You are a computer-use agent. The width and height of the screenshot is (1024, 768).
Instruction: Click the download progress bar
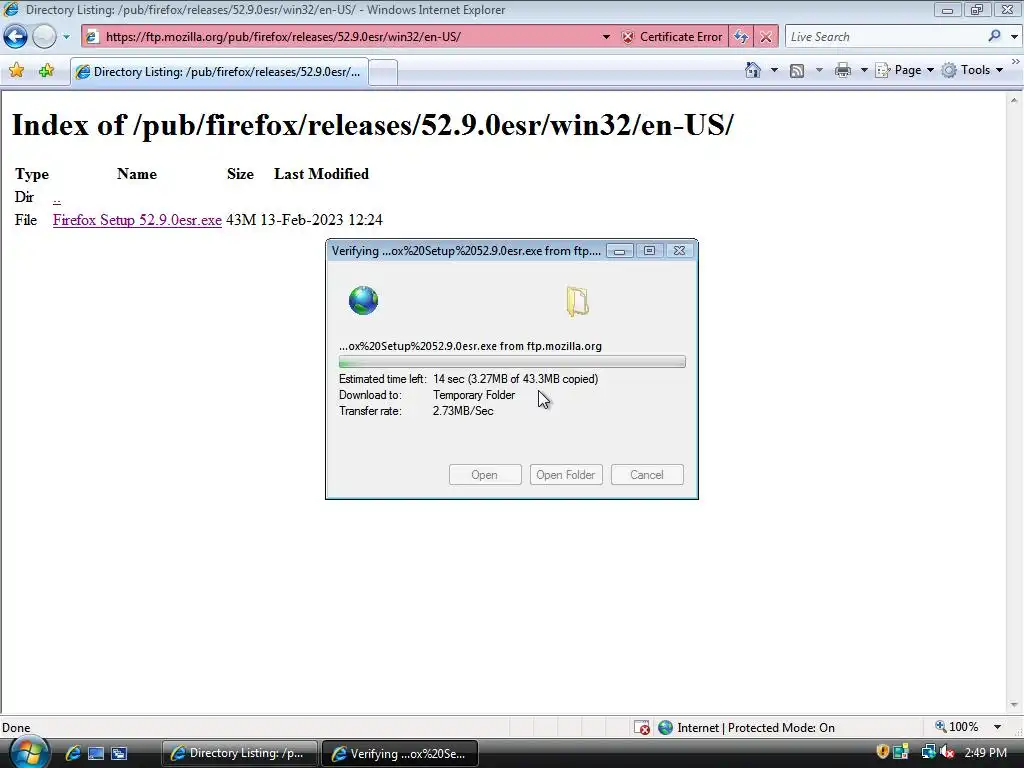(512, 362)
